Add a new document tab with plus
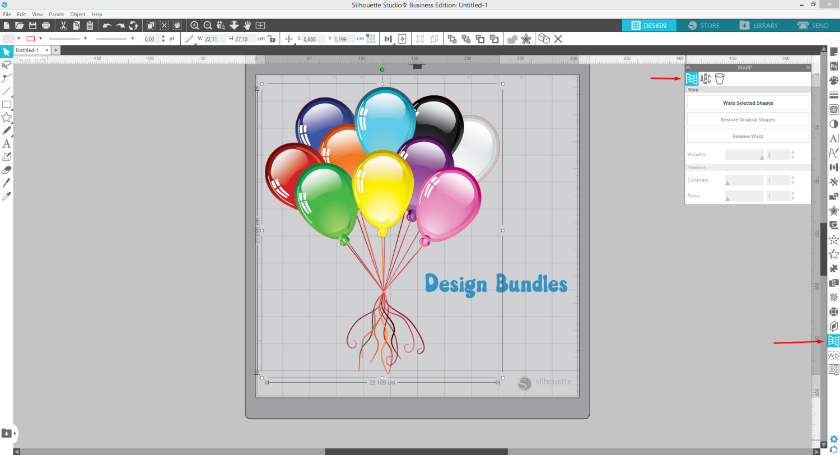Viewport: 840px width, 455px height. pyautogui.click(x=55, y=50)
